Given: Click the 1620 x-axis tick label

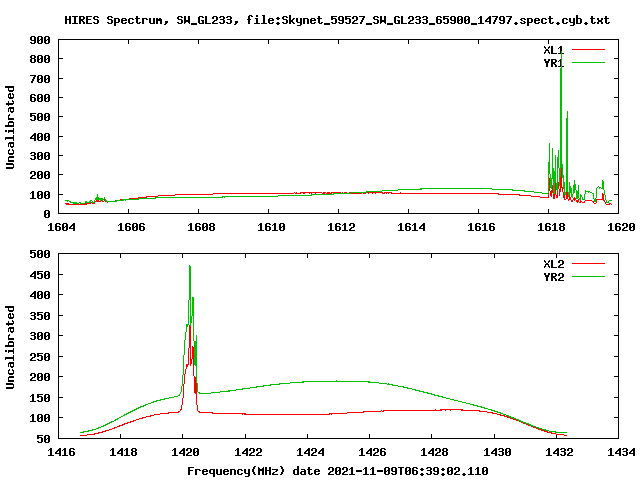Looking at the screenshot, I should point(621,227).
